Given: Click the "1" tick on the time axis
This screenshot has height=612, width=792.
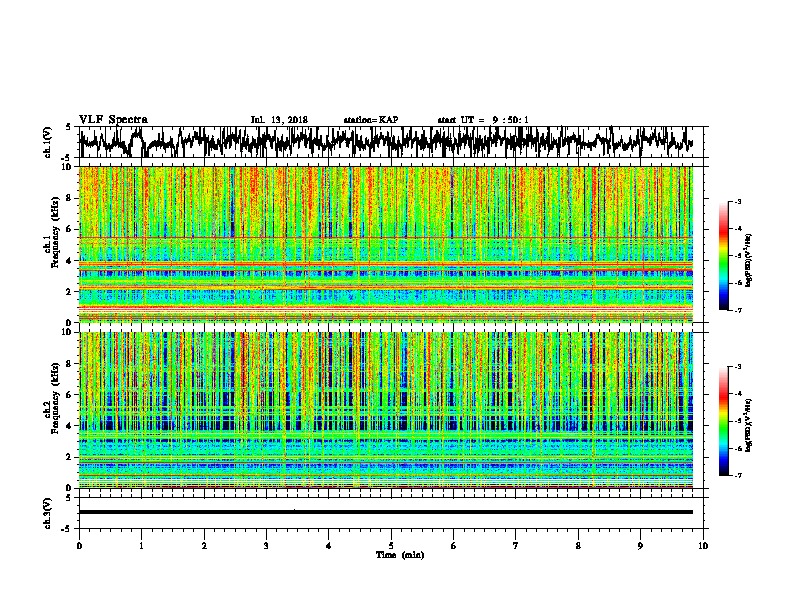Looking at the screenshot, I should tap(141, 546).
